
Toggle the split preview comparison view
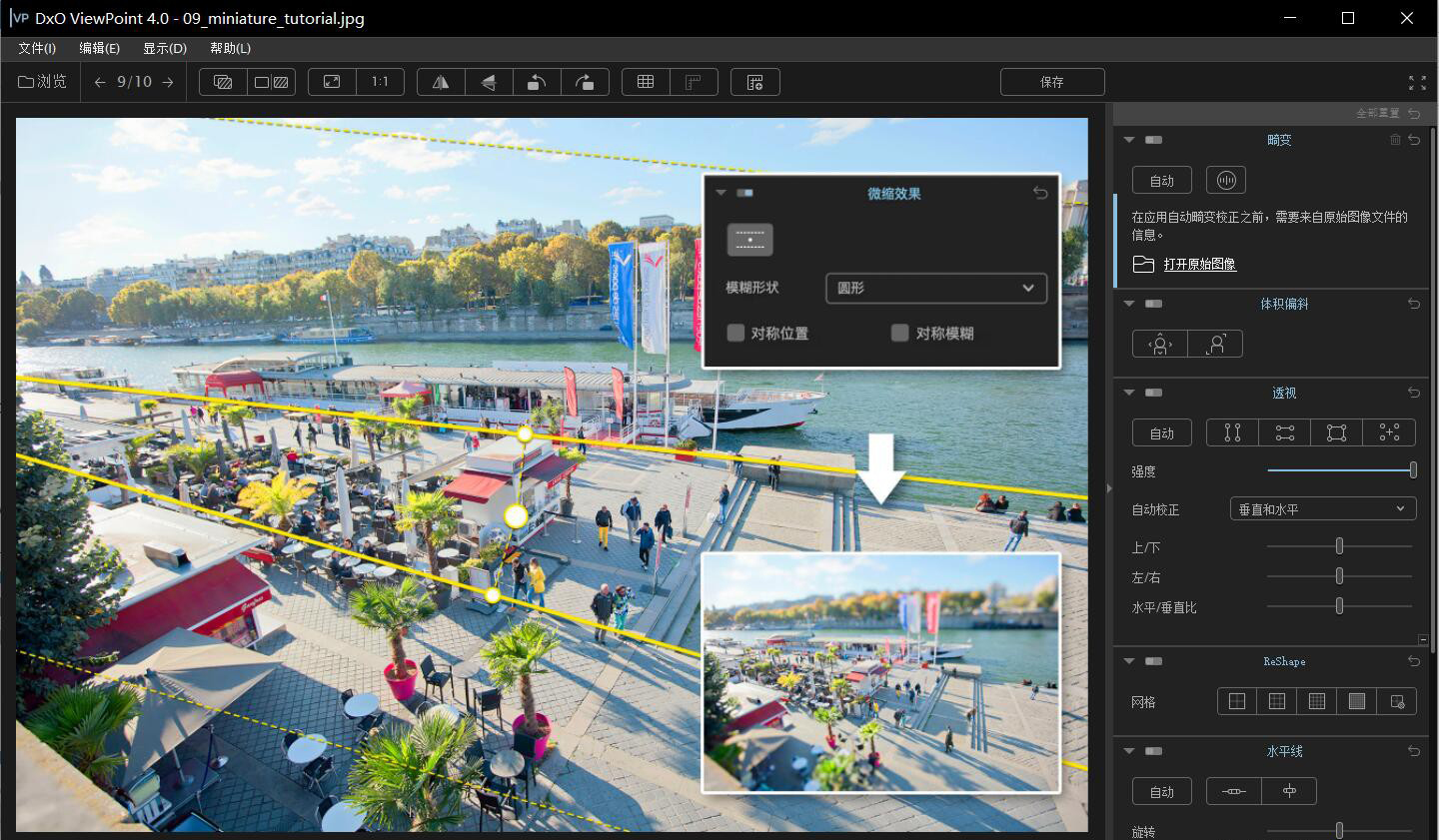coord(272,82)
